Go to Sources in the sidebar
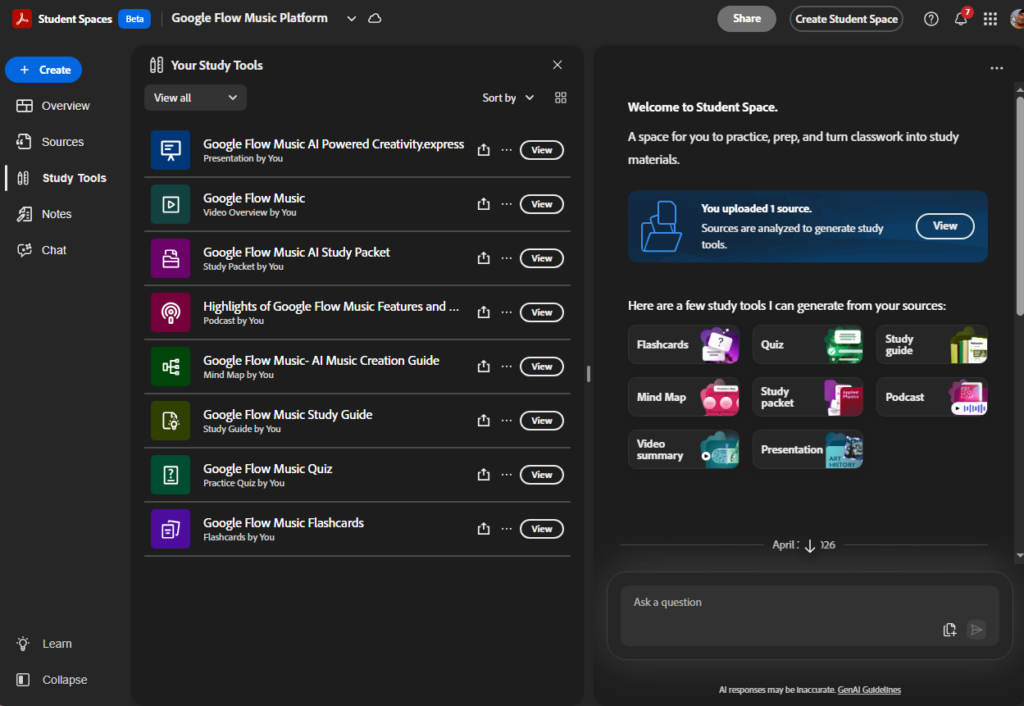 pos(62,142)
